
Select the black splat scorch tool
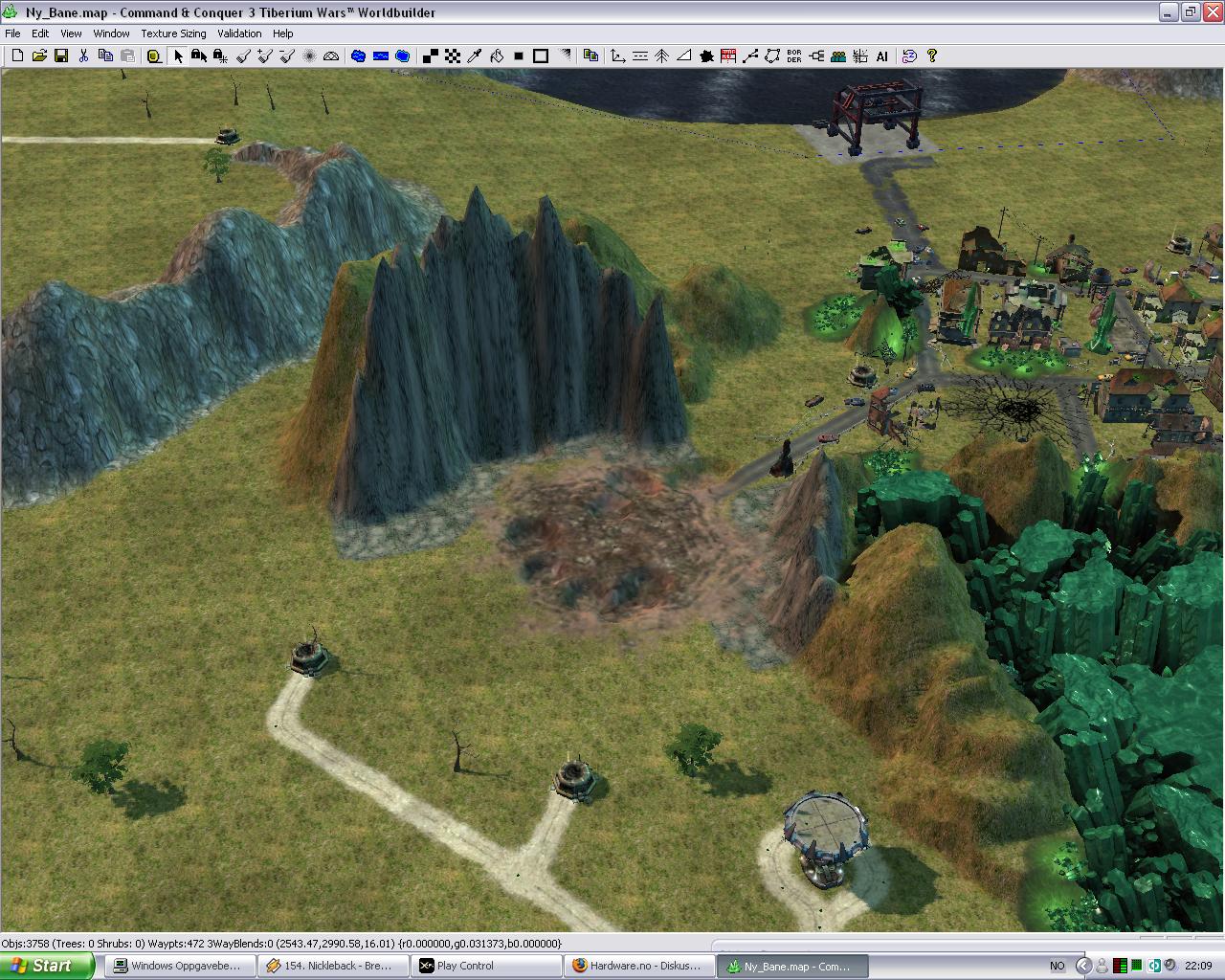click(x=706, y=56)
